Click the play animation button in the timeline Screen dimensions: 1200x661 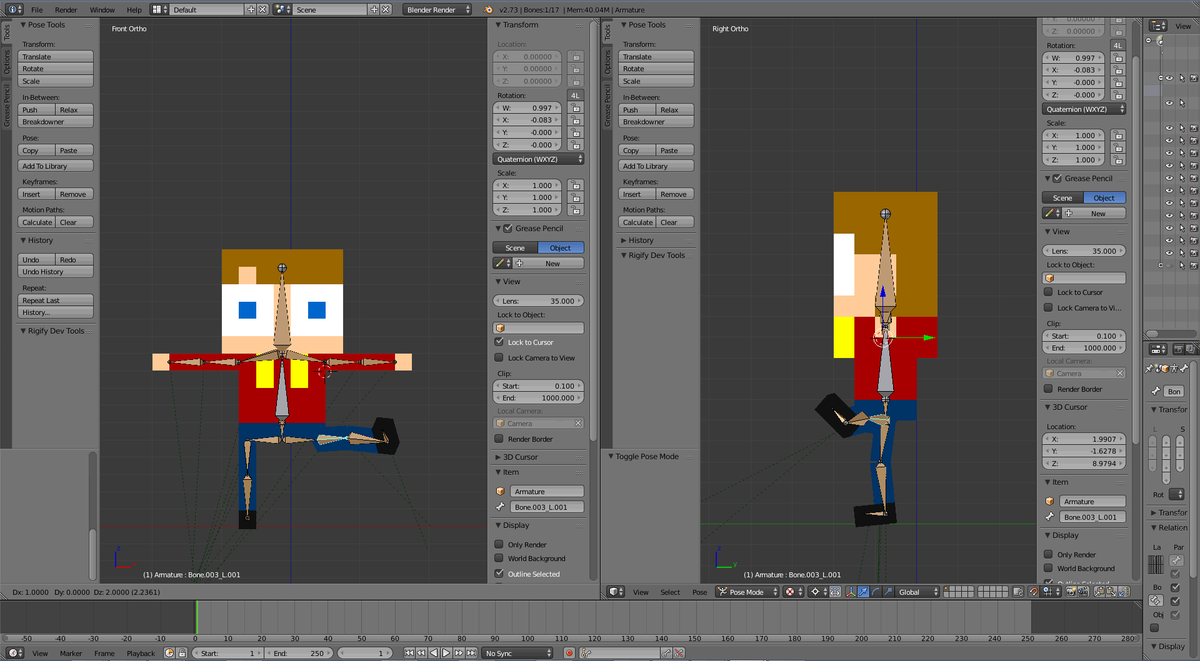(444, 653)
